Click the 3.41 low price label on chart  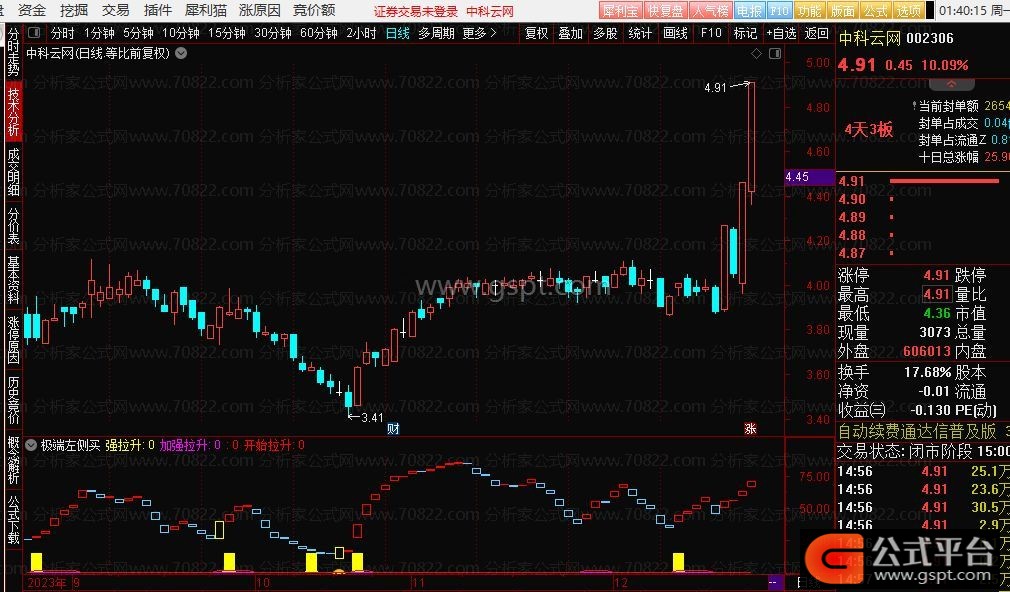click(x=372, y=417)
